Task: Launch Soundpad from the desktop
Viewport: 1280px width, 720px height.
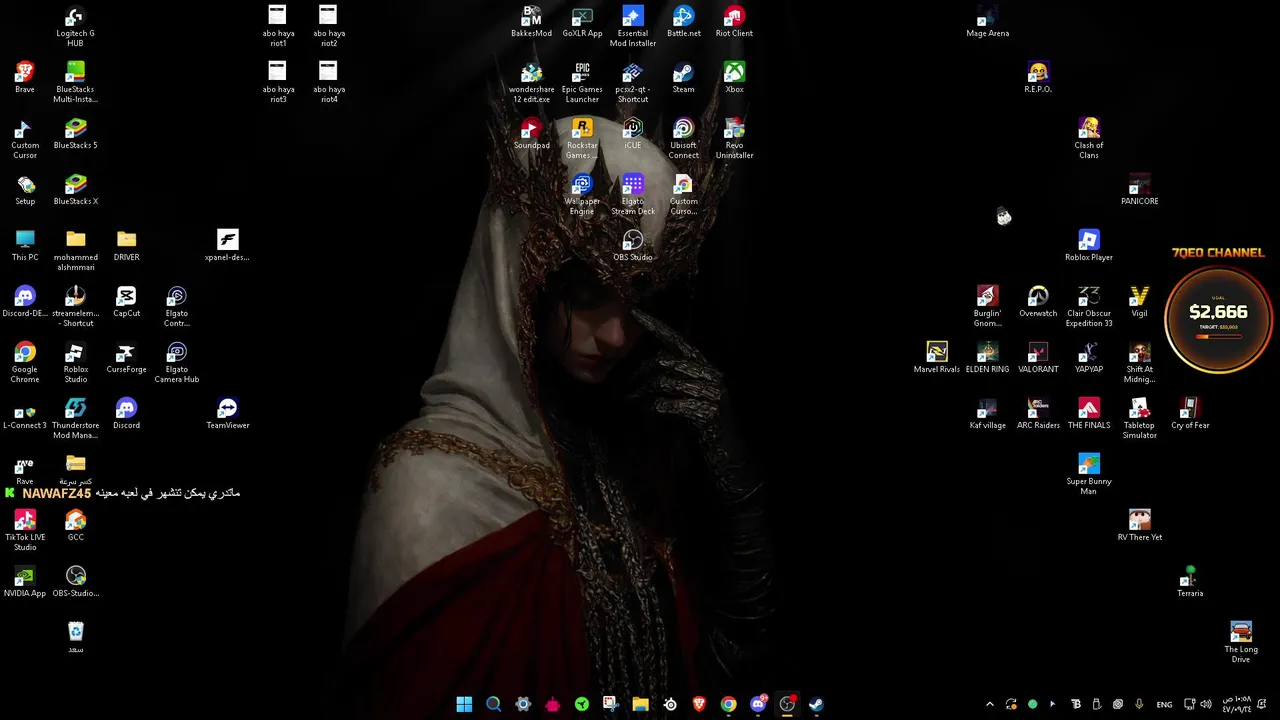Action: pos(531,134)
